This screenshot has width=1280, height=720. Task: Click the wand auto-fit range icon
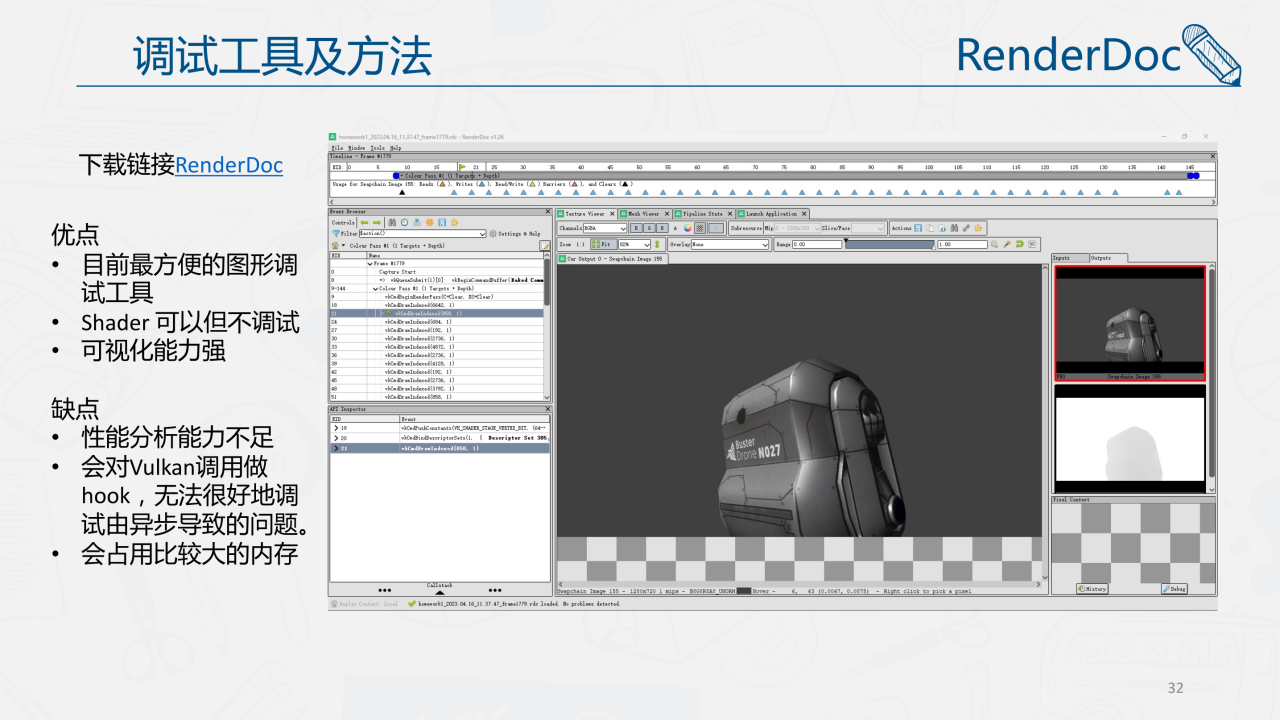pyautogui.click(x=1007, y=244)
